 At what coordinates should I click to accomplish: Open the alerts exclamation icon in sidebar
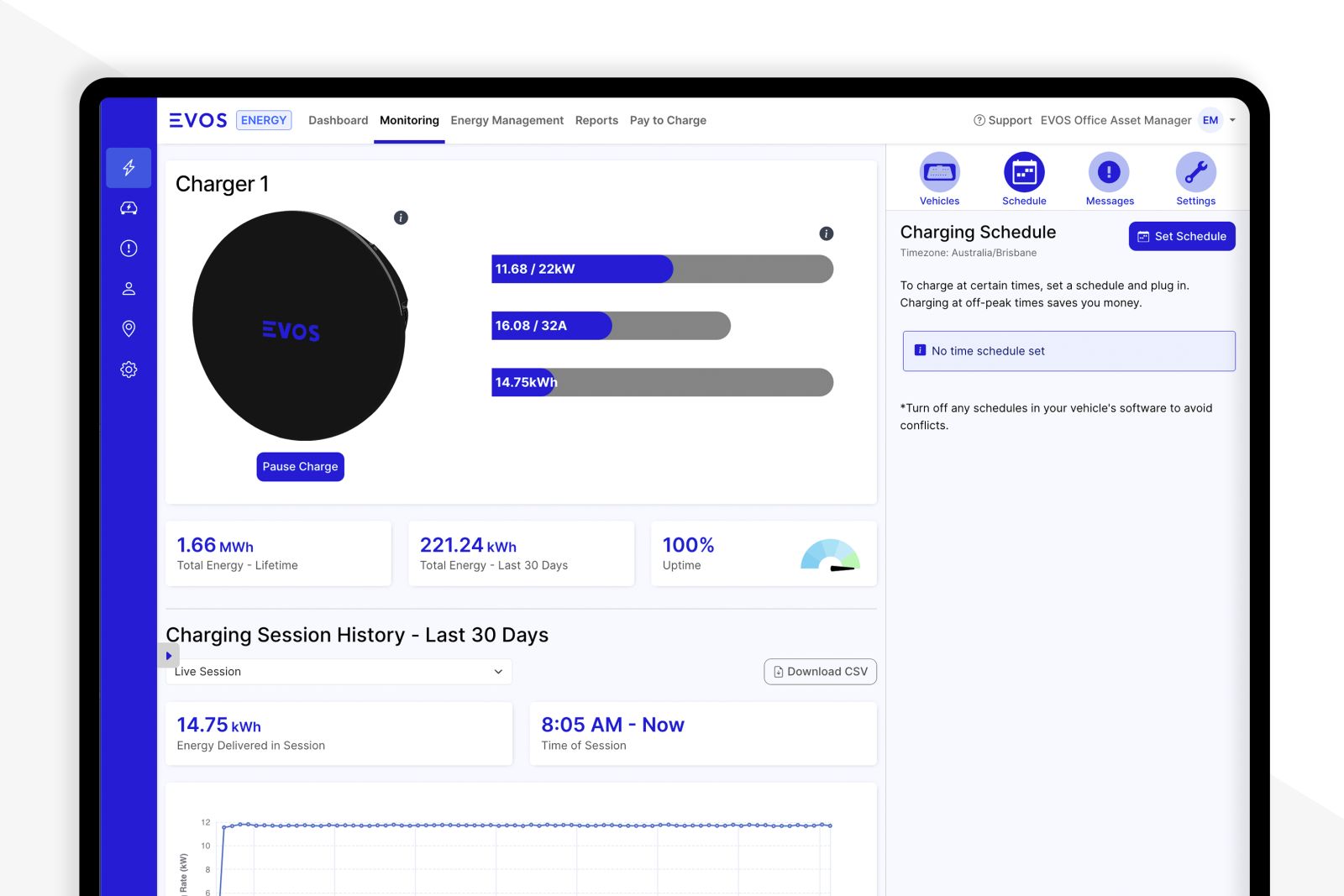tap(128, 248)
